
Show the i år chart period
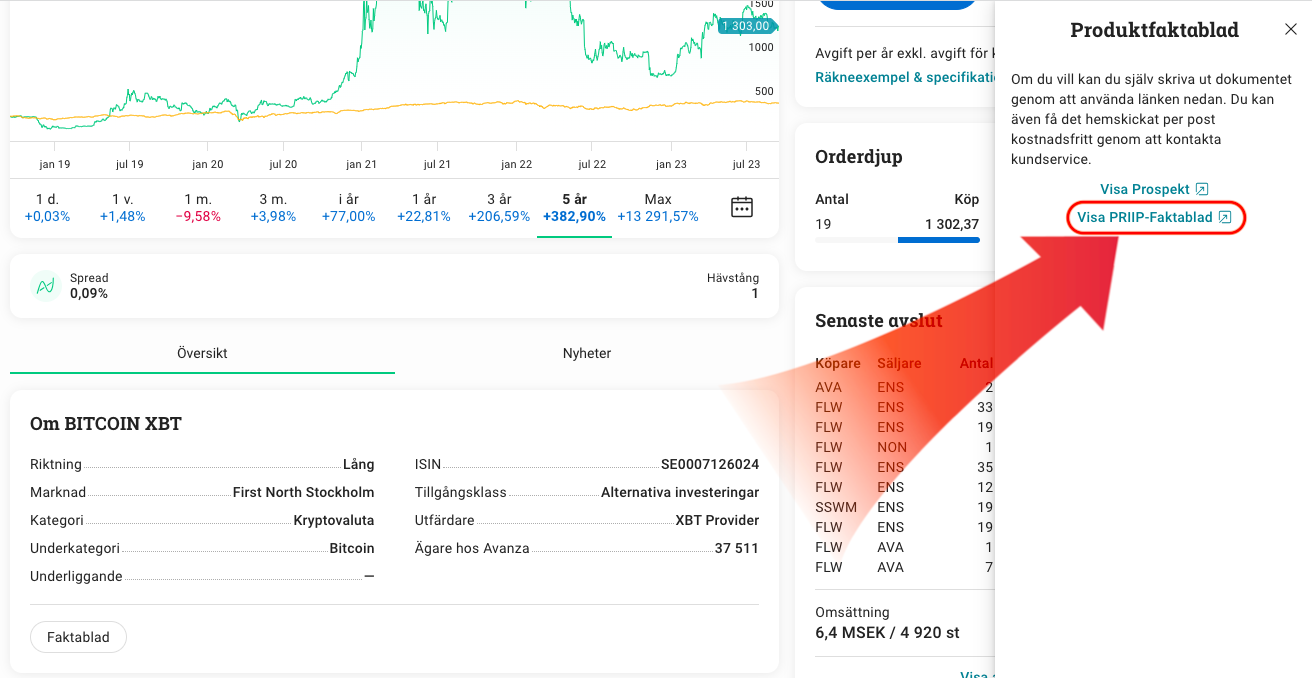(x=348, y=207)
